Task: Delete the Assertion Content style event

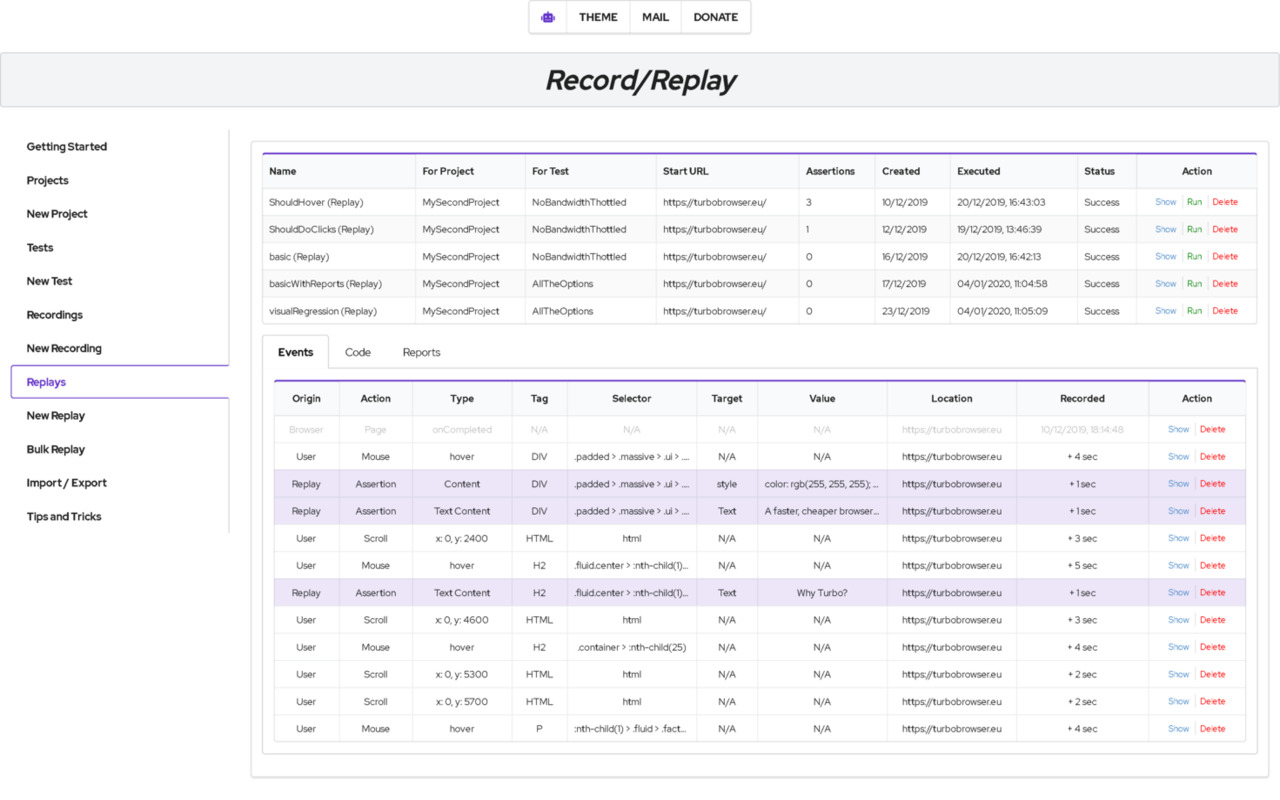Action: pos(1212,484)
